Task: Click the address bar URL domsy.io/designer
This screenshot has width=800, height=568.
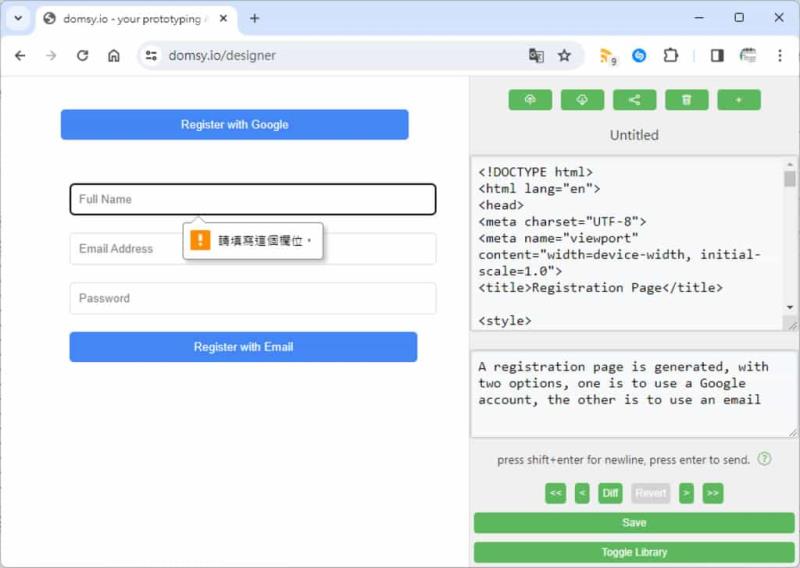Action: point(222,56)
